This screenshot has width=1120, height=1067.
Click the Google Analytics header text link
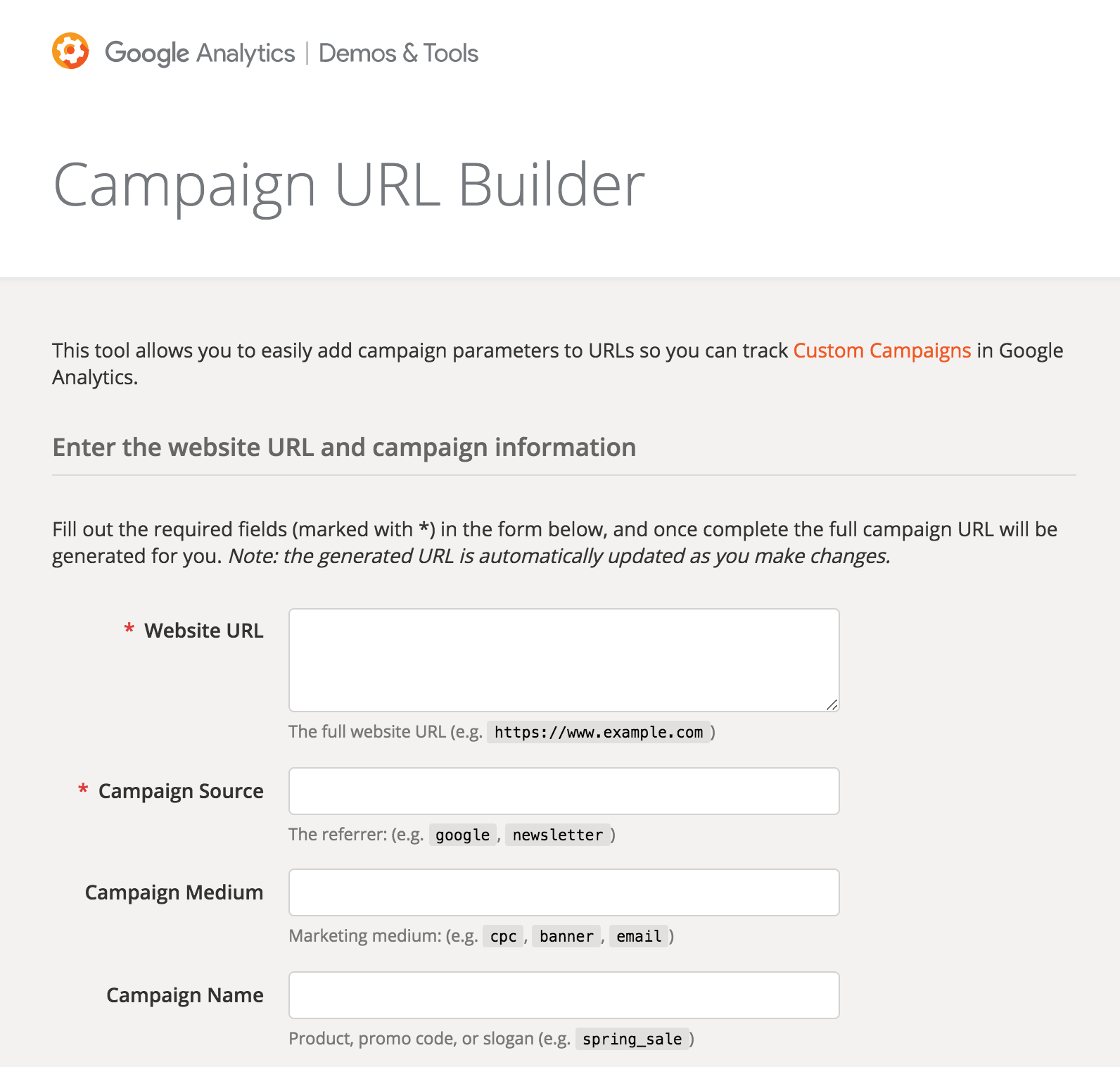(199, 53)
